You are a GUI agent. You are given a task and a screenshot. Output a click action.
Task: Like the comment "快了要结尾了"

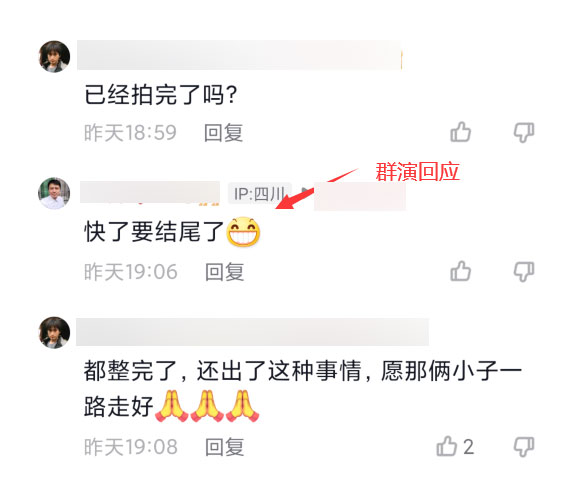pyautogui.click(x=461, y=271)
